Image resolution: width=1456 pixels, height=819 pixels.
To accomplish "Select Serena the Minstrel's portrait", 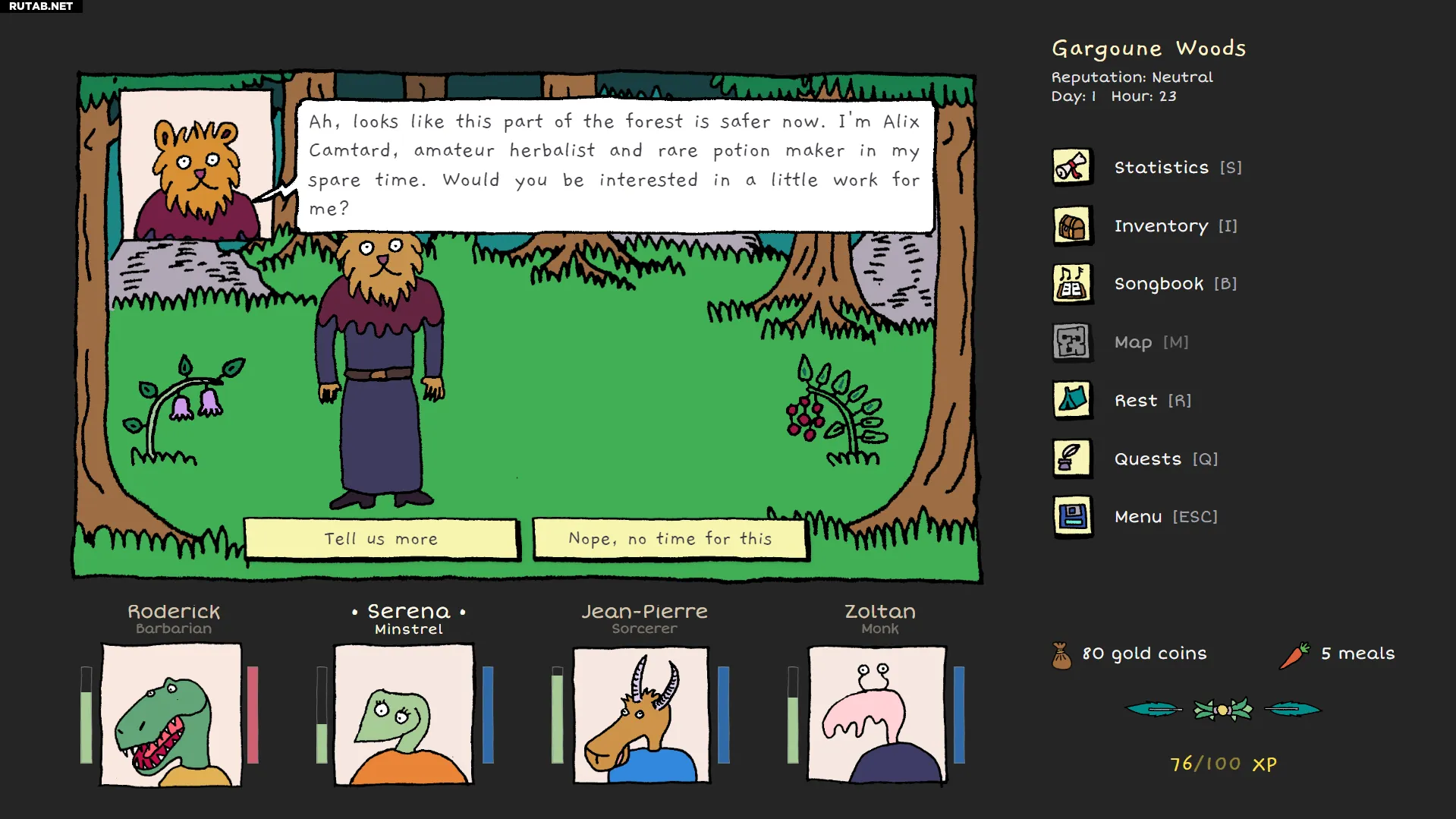I will pos(404,715).
